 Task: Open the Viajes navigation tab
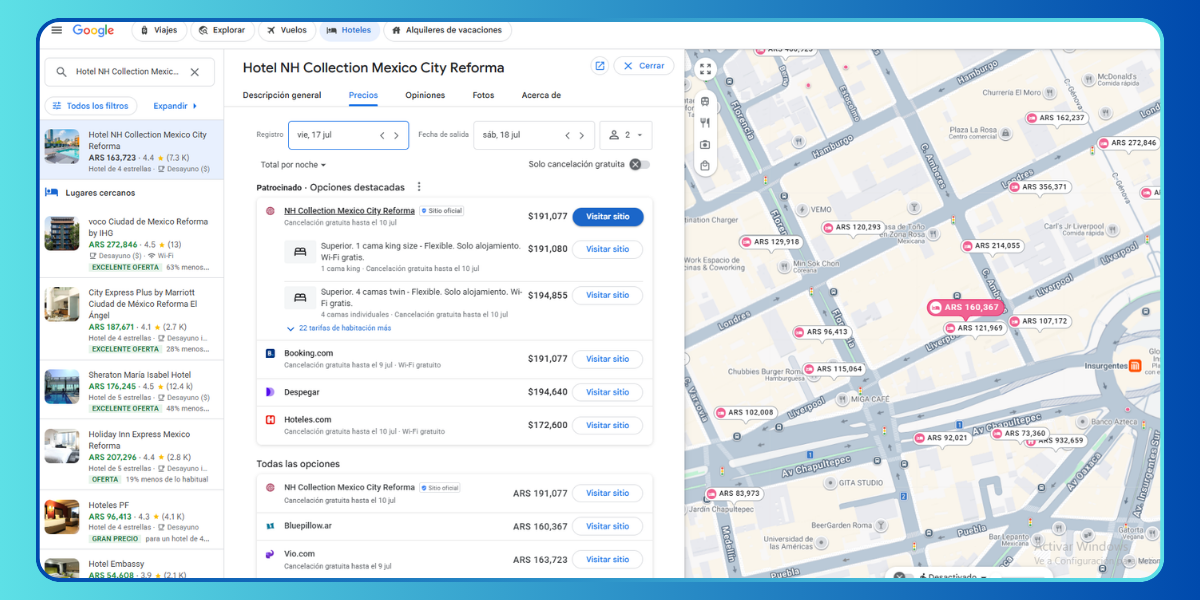[157, 30]
